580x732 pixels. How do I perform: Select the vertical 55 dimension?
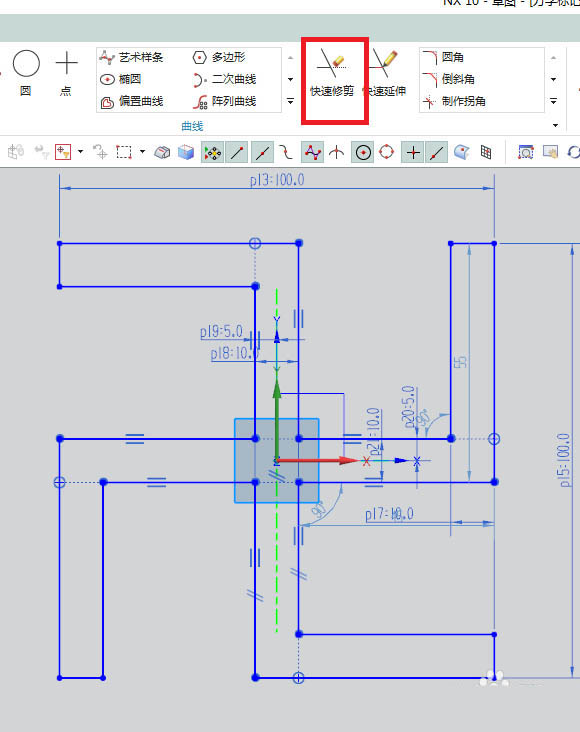pos(460,362)
